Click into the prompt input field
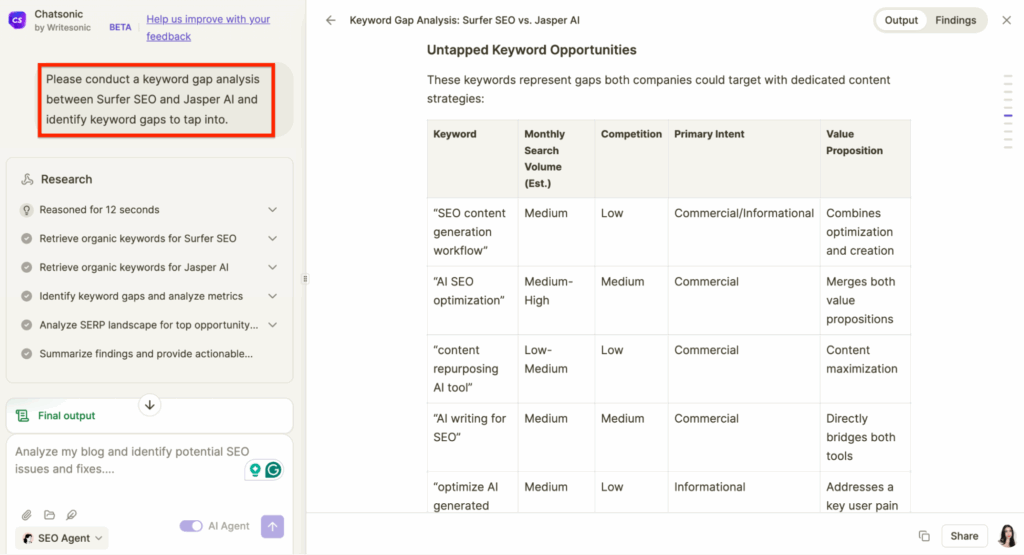This screenshot has height=555, width=1024. click(x=131, y=460)
